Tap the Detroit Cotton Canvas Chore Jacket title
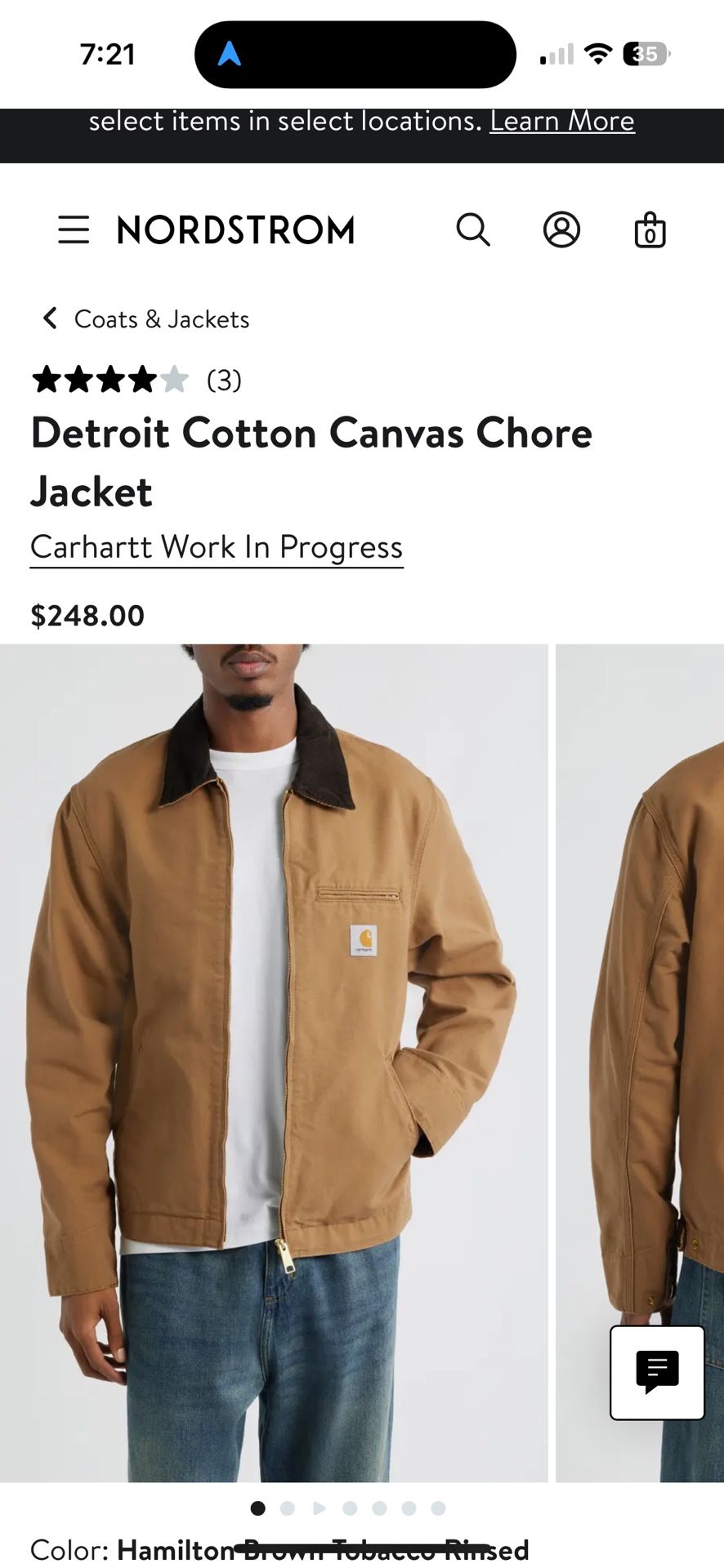This screenshot has height=1568, width=724. point(311,462)
